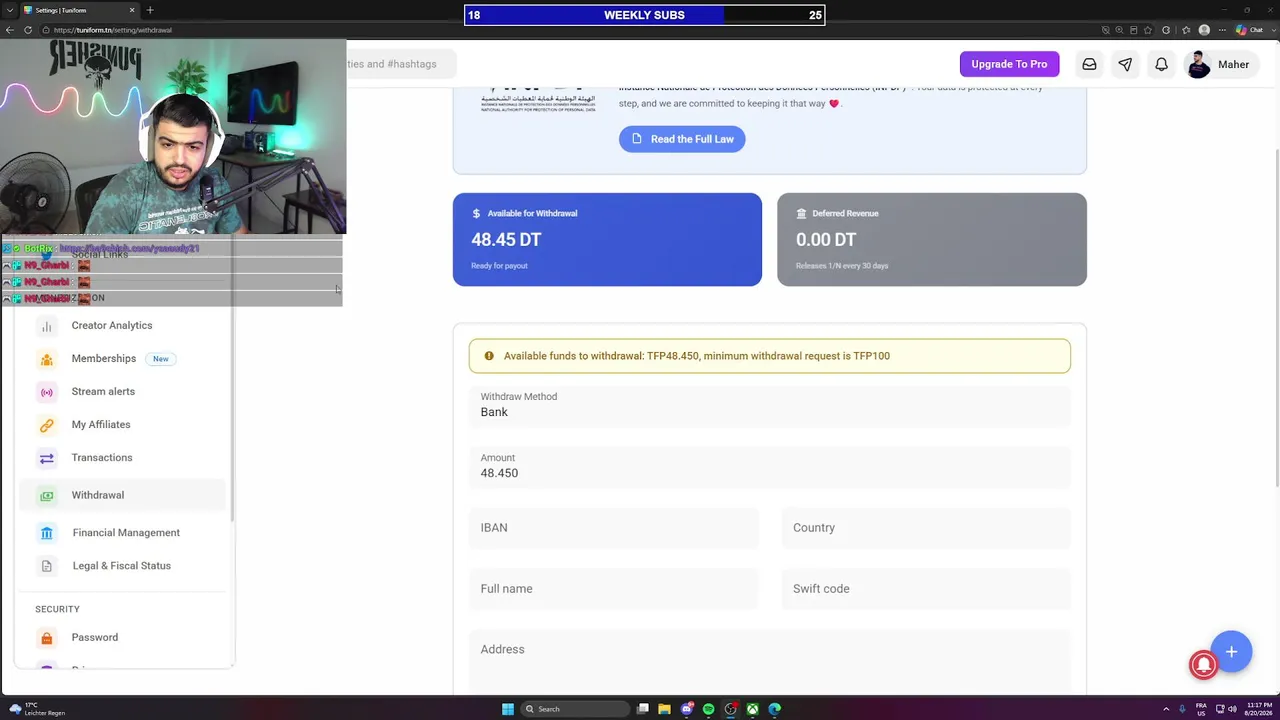Click the Weekly Subs progress bar
This screenshot has width=1280, height=720.
644,15
